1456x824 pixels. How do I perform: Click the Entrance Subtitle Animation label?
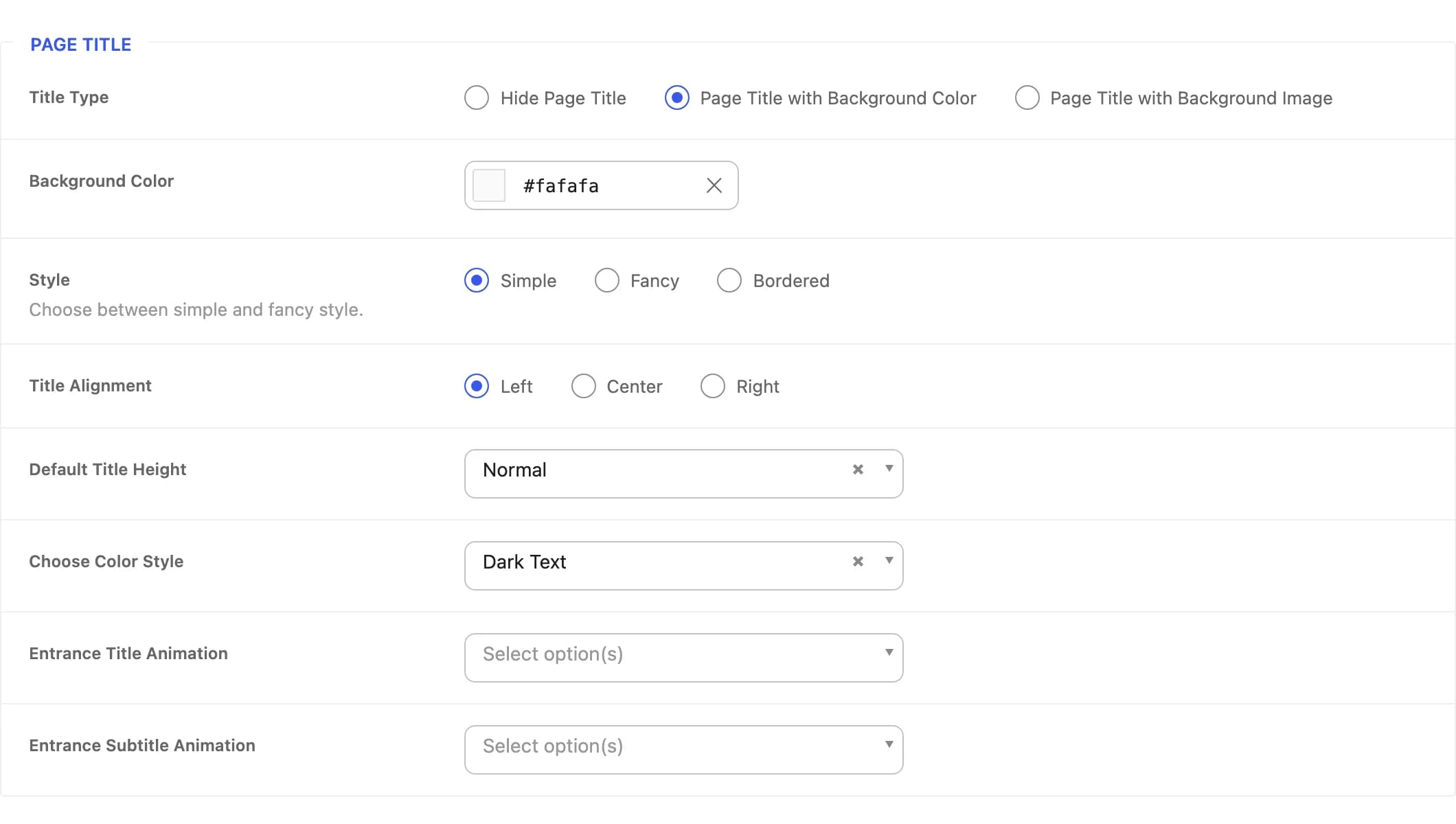click(x=142, y=746)
